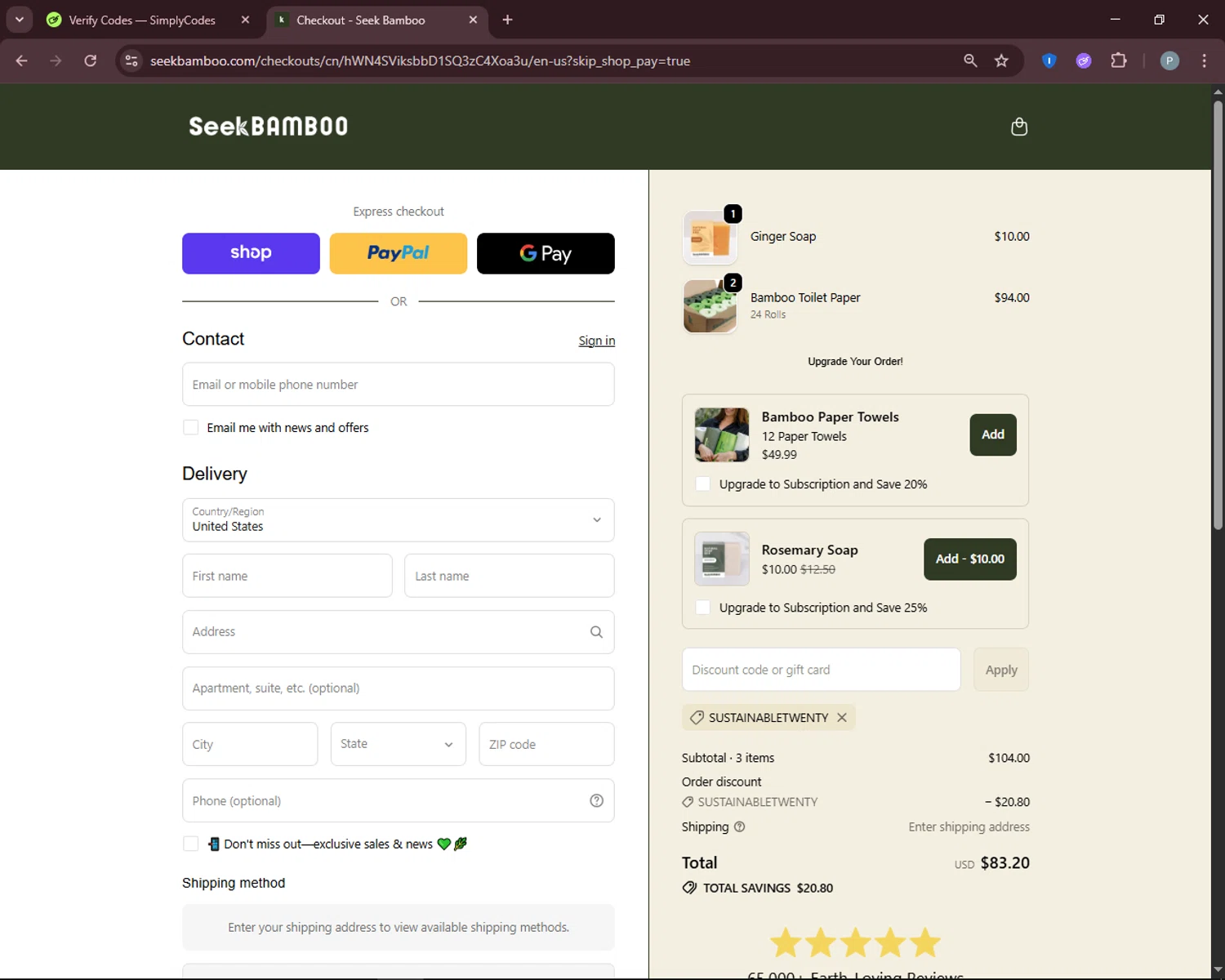Open the Extensions puzzle-piece menu
Viewport: 1225px width, 980px height.
pos(1118,60)
